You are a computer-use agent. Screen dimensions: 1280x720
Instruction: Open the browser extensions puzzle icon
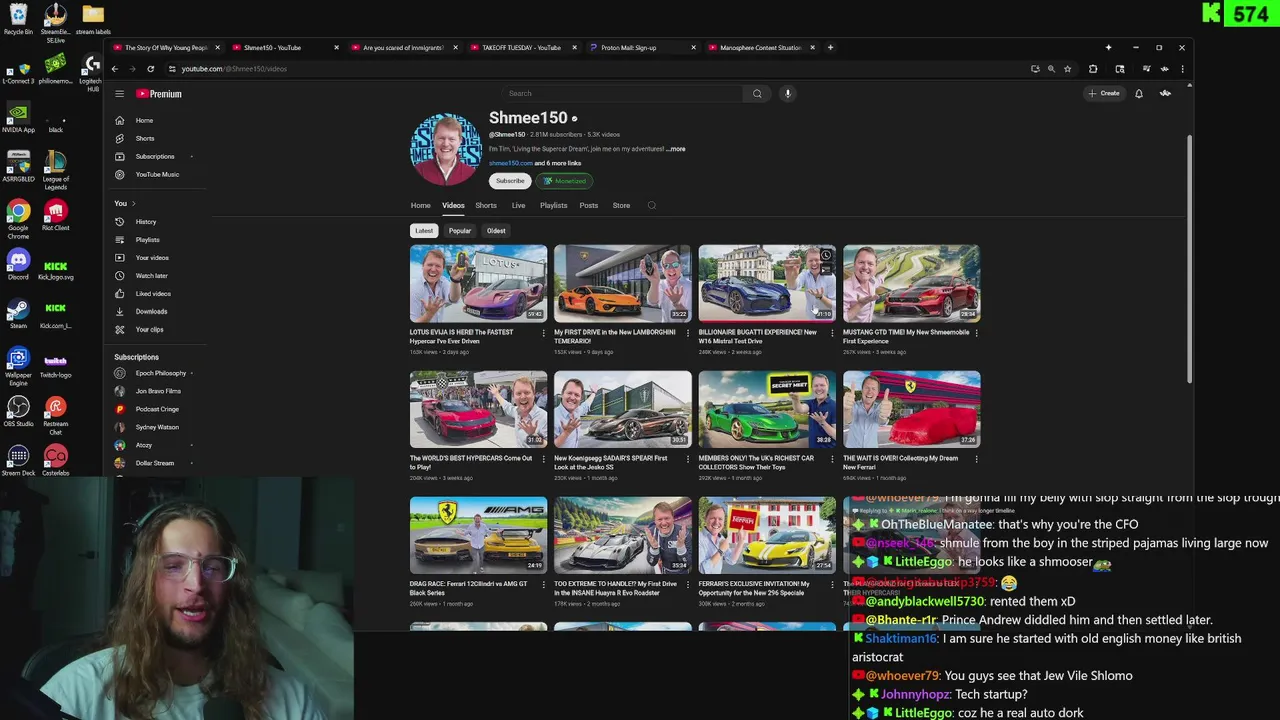1093,69
